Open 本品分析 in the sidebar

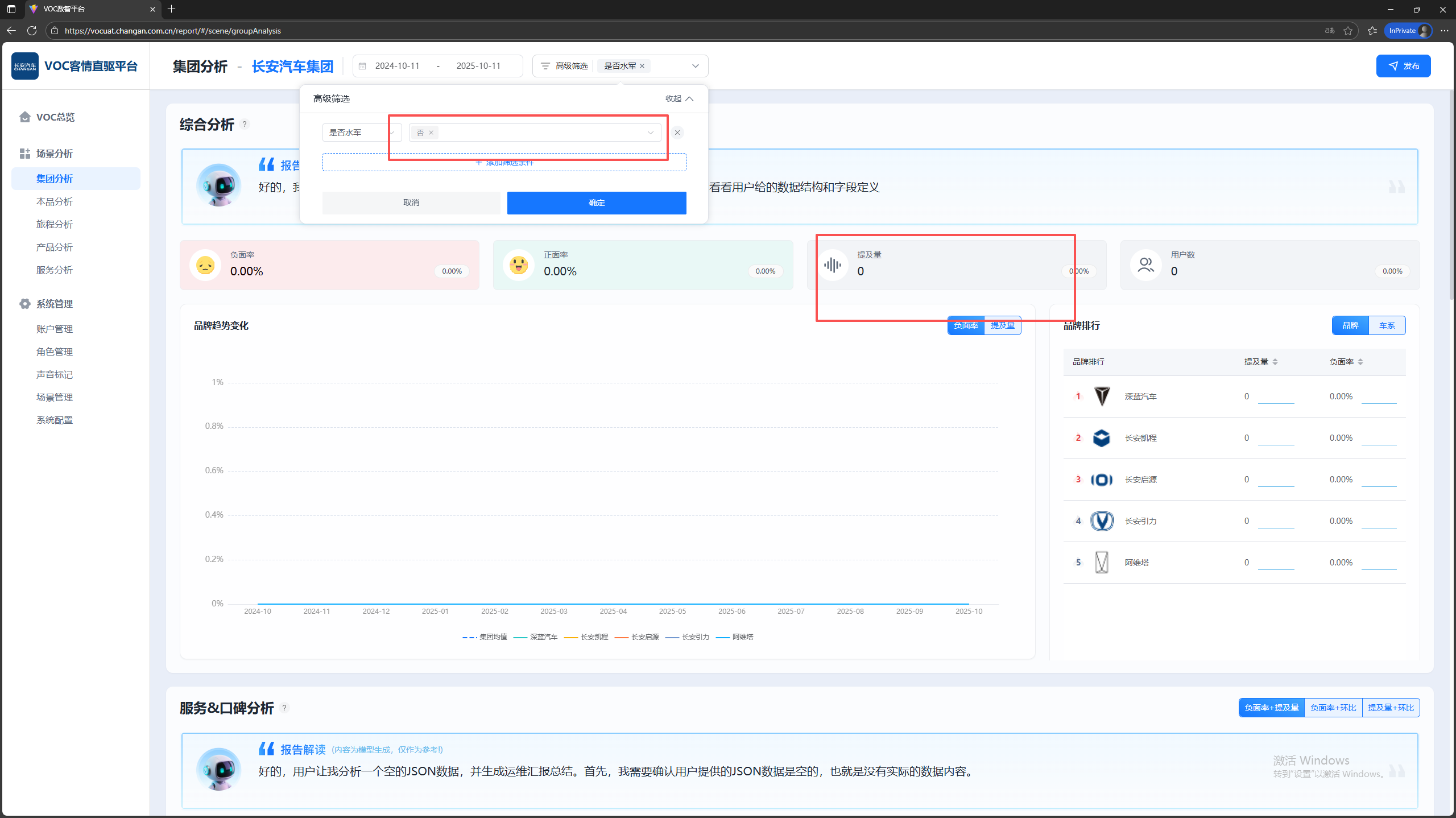point(55,201)
